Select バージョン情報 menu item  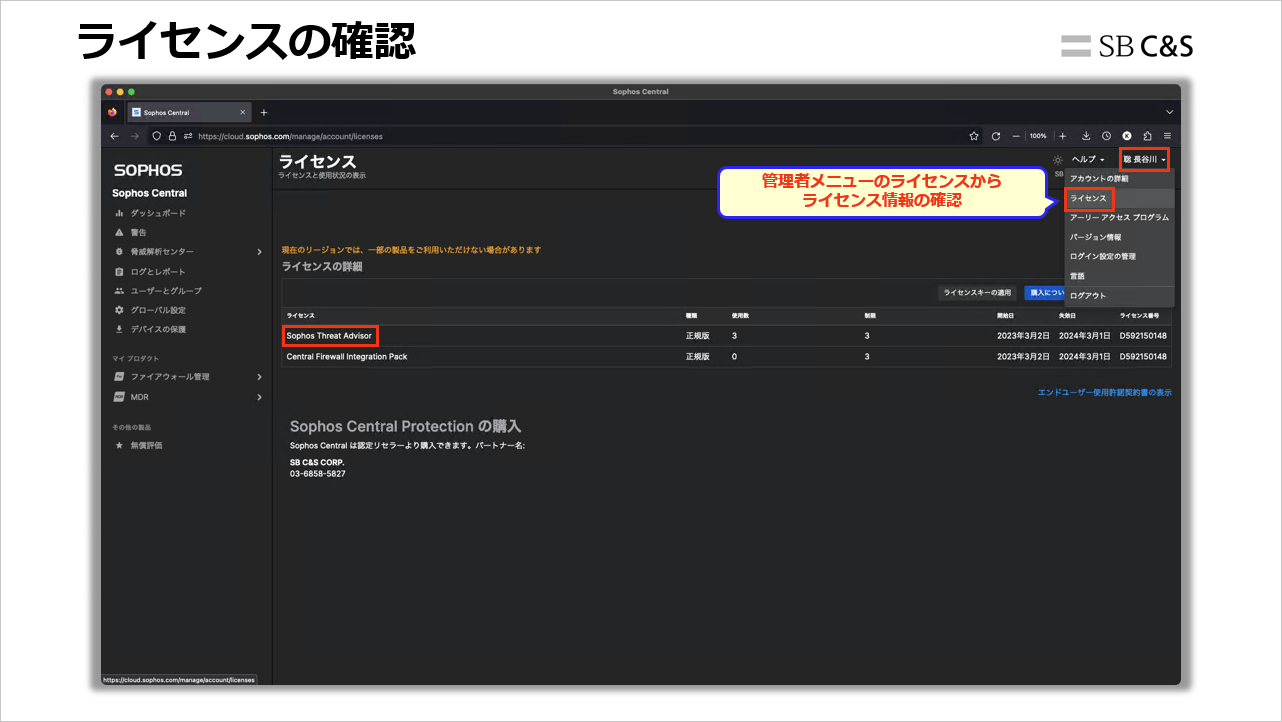click(x=1119, y=237)
